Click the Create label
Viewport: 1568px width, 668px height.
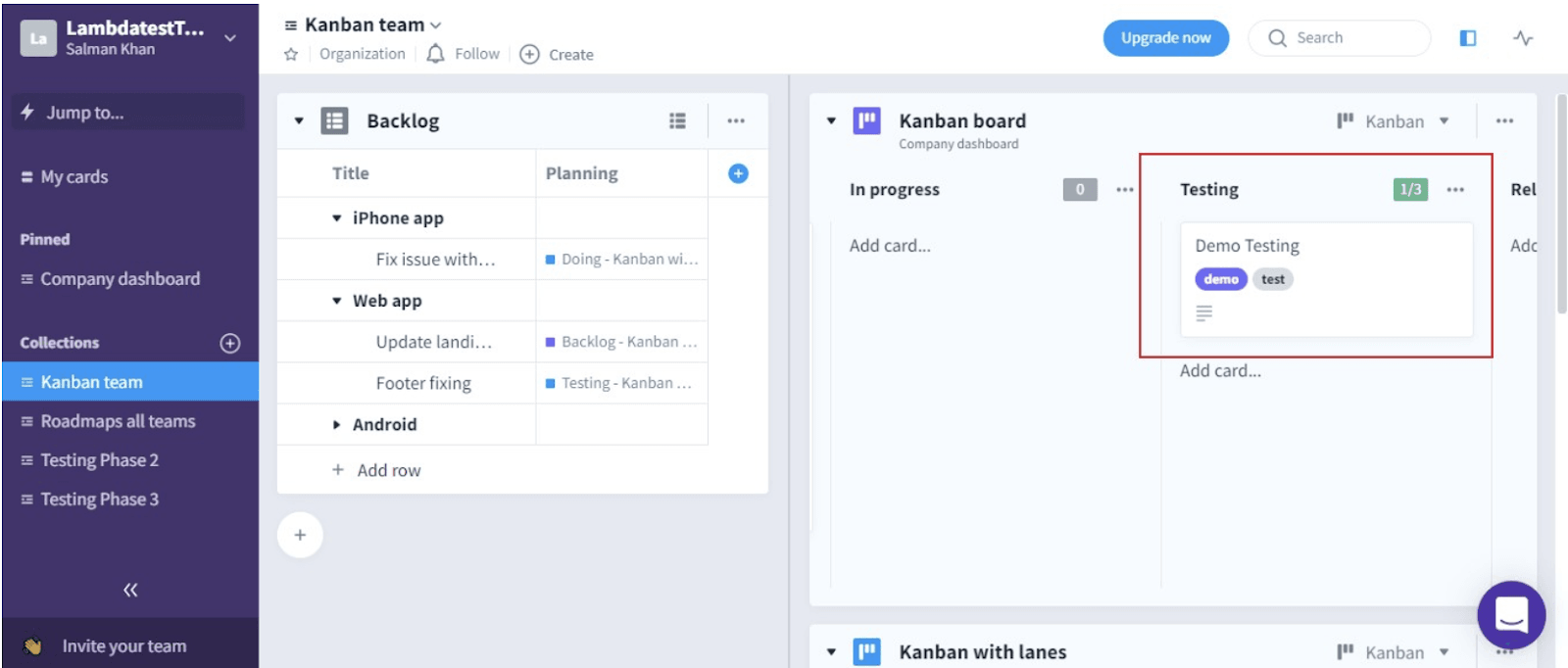tap(571, 55)
